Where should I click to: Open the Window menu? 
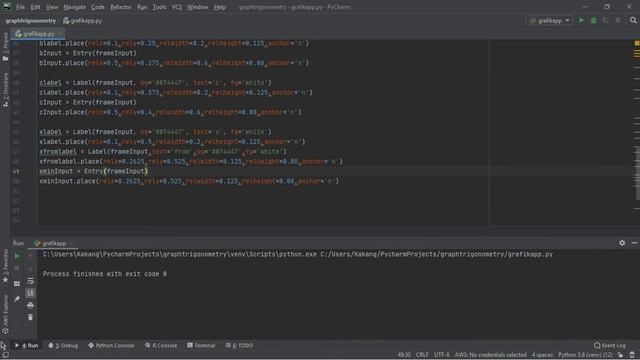[198, 7]
